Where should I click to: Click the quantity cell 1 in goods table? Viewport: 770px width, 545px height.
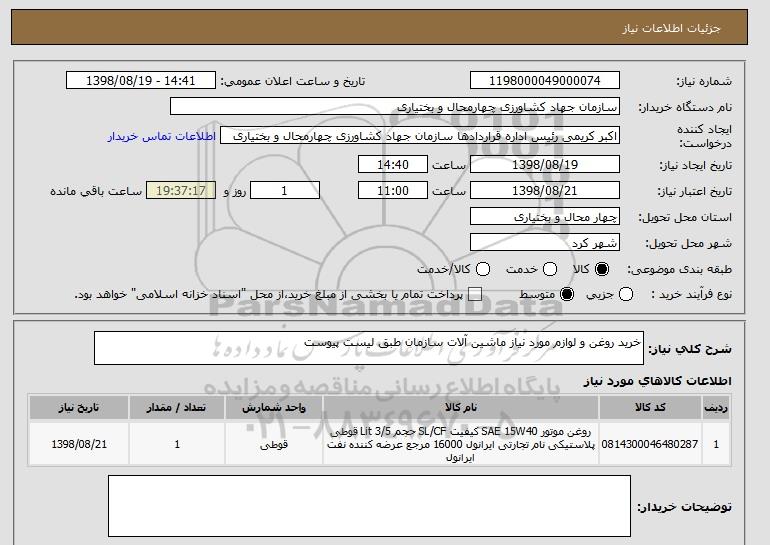click(177, 444)
